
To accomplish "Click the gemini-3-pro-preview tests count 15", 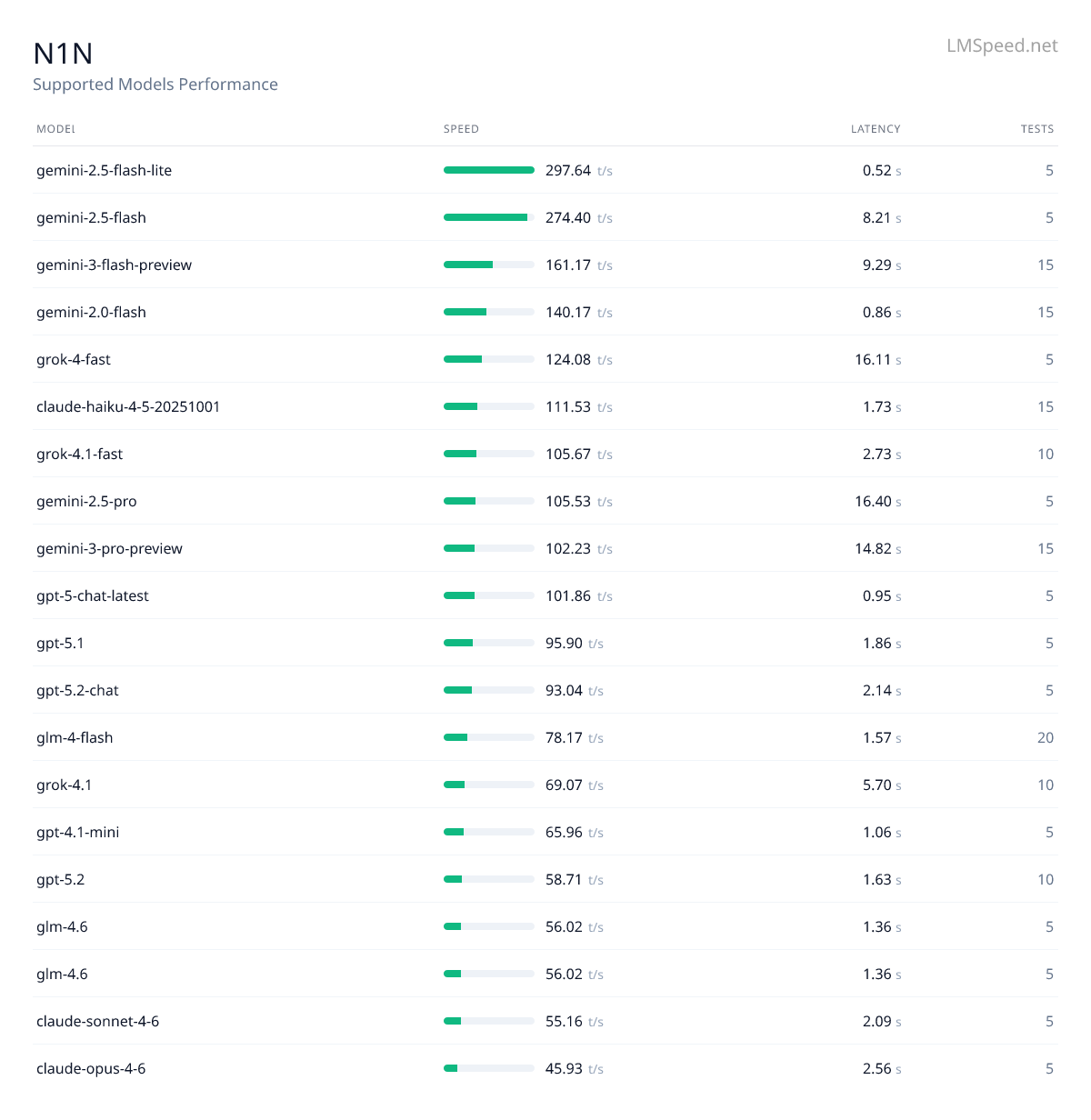I will (1046, 548).
